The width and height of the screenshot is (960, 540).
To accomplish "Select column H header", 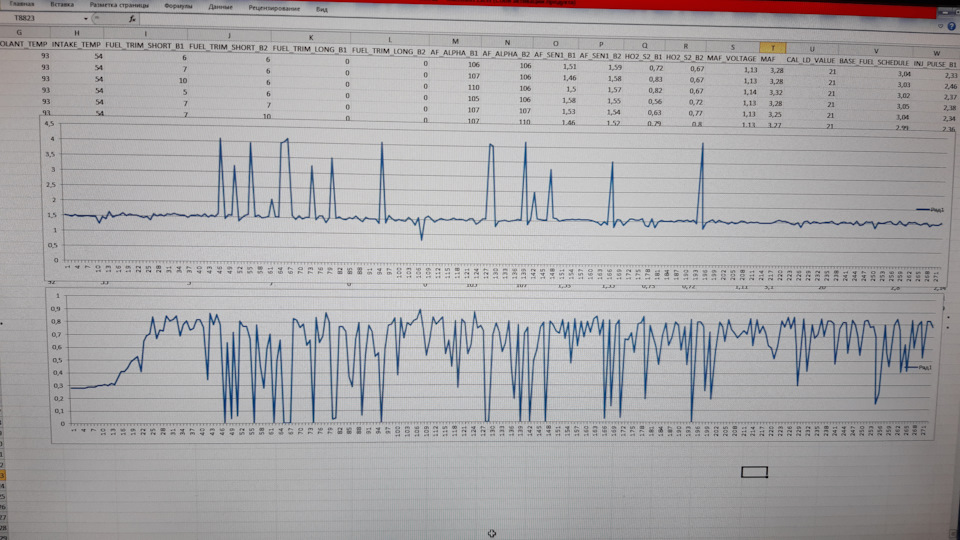I will click(x=77, y=33).
